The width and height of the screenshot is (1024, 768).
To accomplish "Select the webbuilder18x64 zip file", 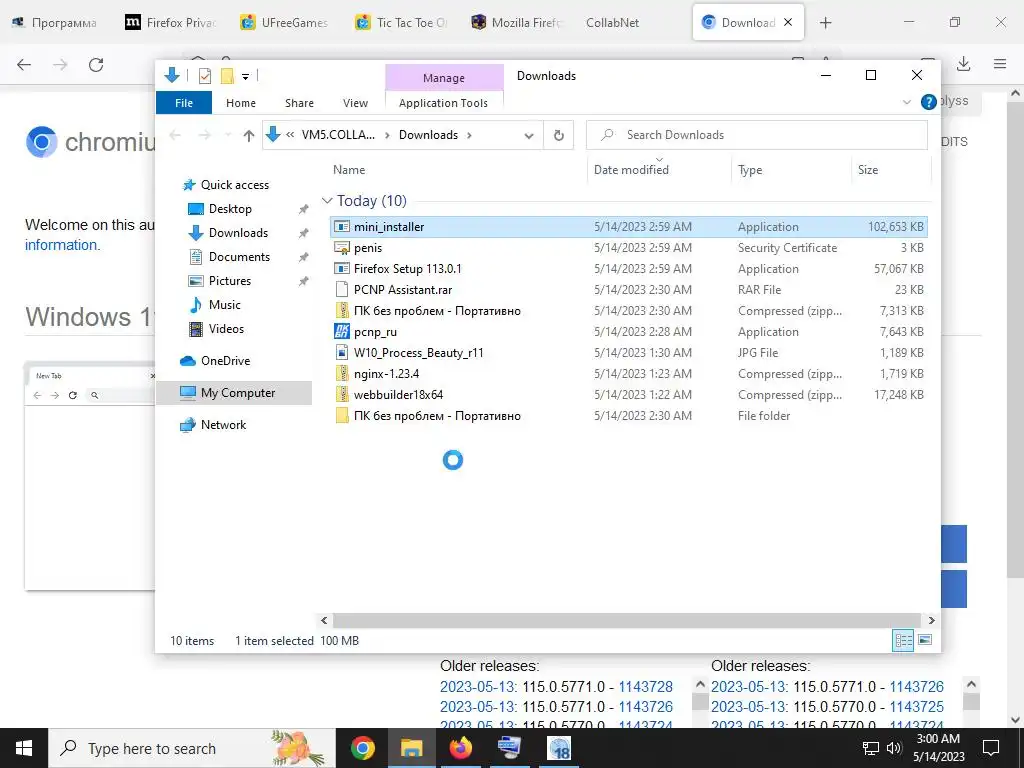I will (x=628, y=394).
